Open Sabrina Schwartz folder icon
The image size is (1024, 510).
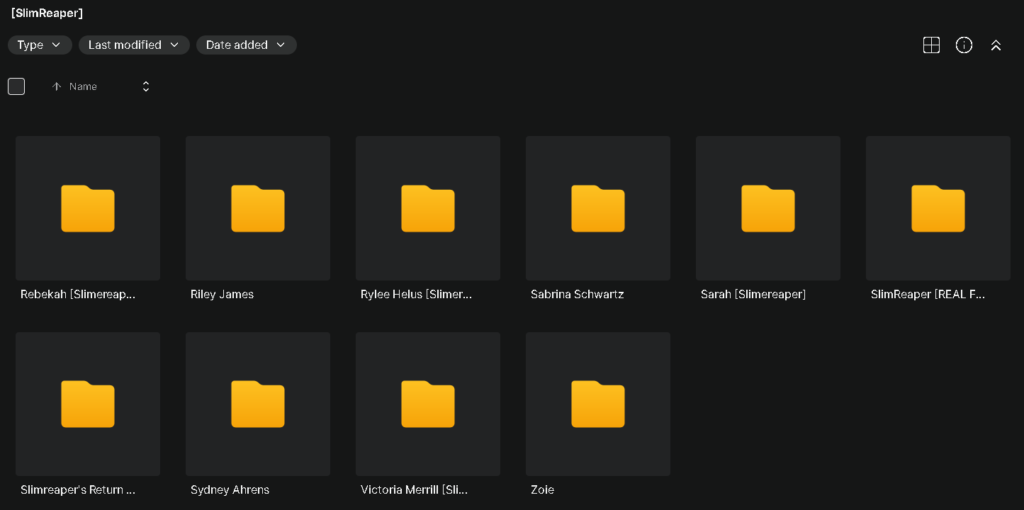(598, 208)
